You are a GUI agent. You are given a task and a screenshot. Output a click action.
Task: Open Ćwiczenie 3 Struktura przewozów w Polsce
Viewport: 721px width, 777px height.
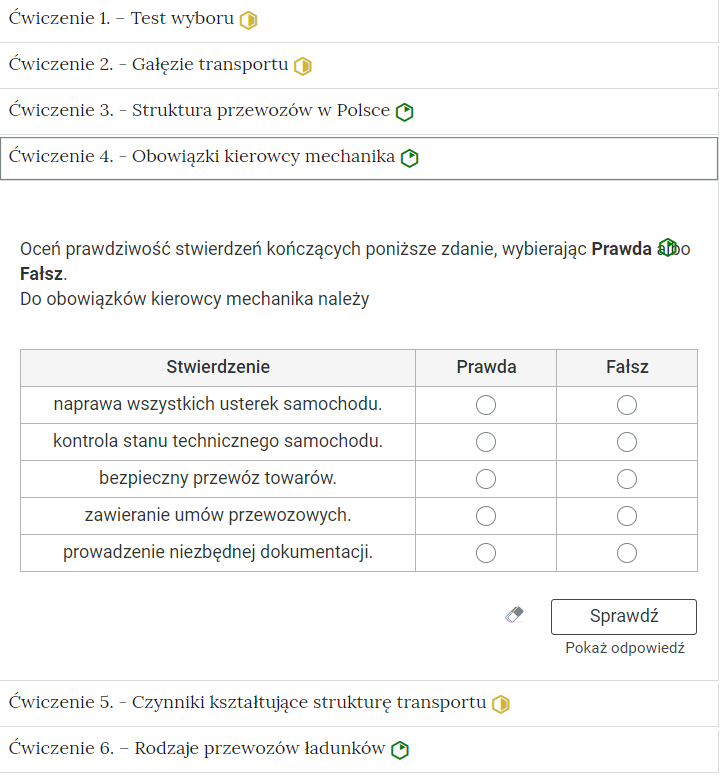tap(199, 111)
